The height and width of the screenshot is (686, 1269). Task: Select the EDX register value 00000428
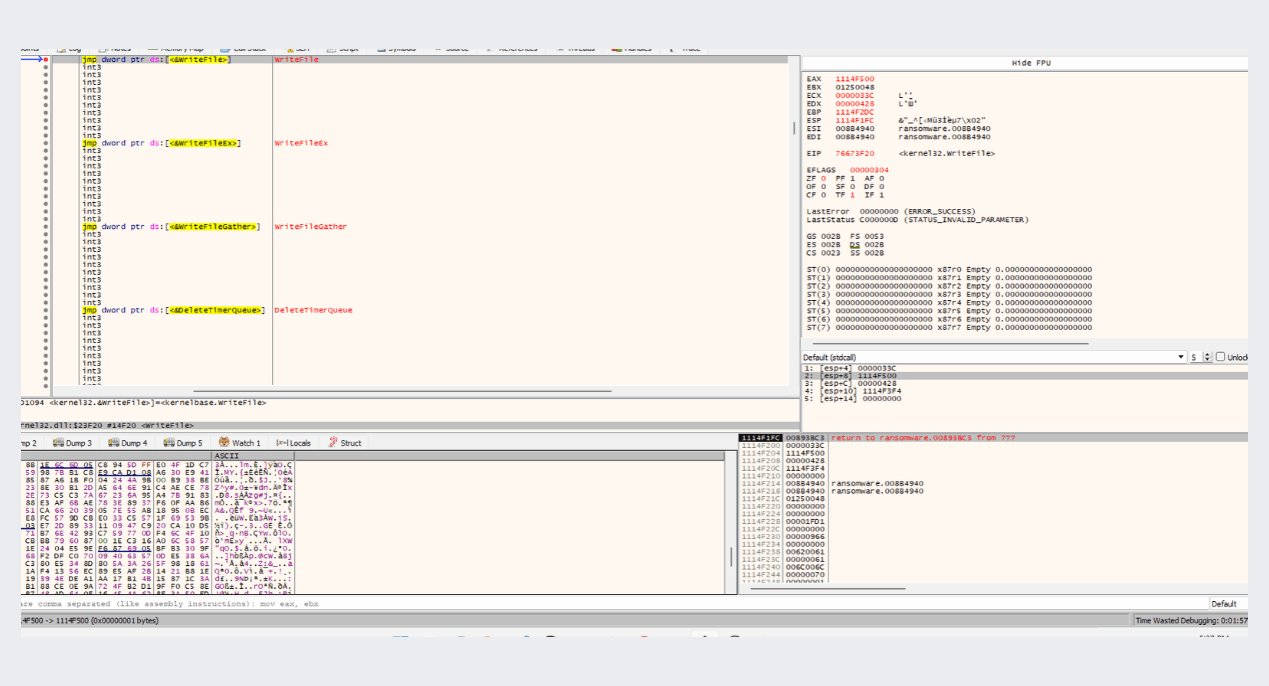[x=855, y=103]
